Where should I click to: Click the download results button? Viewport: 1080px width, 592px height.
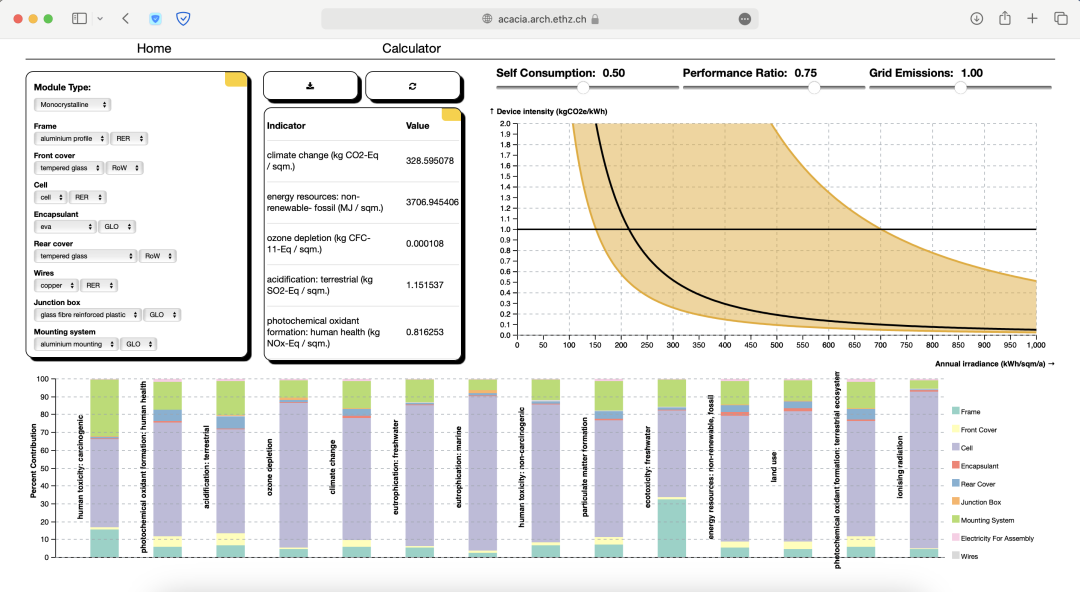click(310, 86)
